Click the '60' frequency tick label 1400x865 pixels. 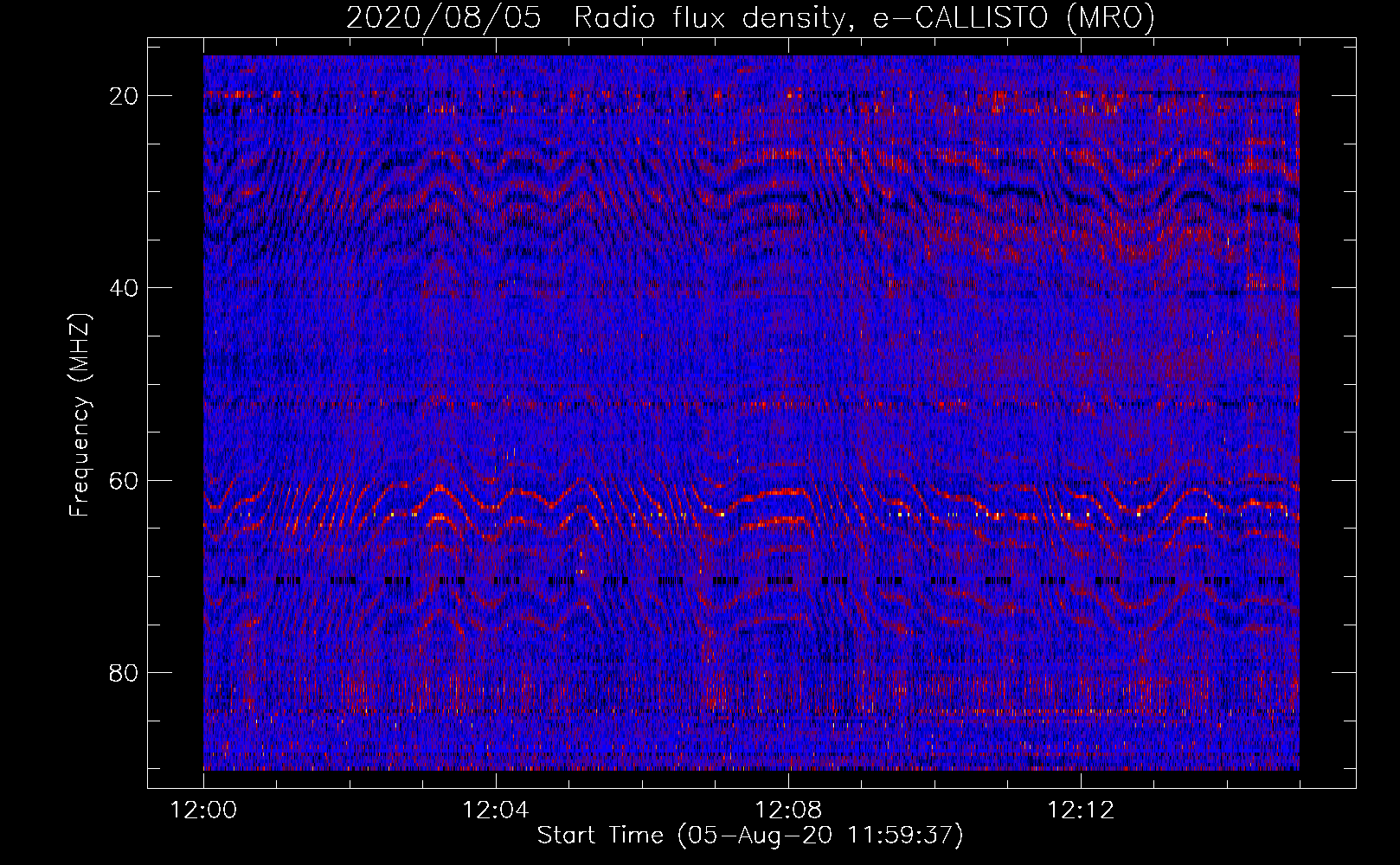pos(125,481)
